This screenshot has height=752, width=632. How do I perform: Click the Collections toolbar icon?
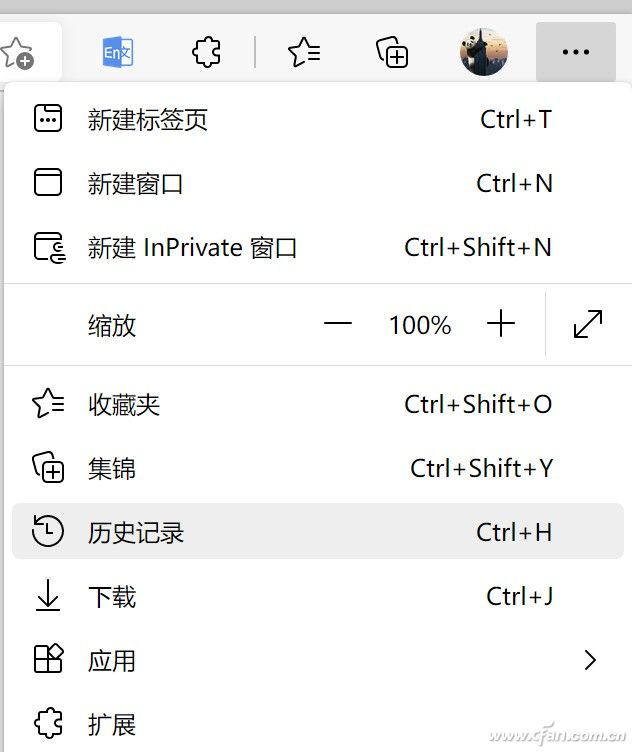[x=392, y=52]
